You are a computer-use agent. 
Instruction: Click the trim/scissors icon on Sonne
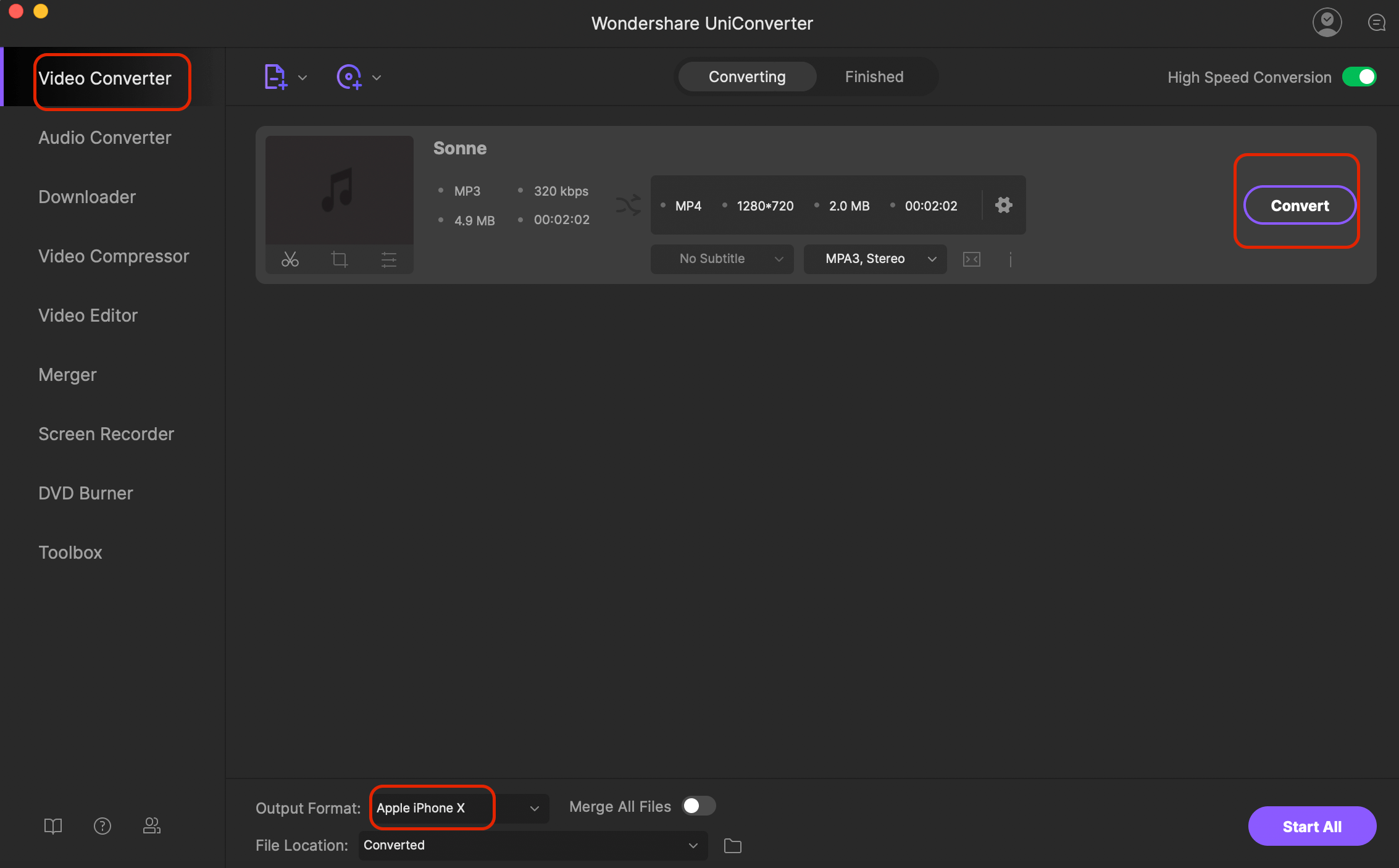coord(290,259)
